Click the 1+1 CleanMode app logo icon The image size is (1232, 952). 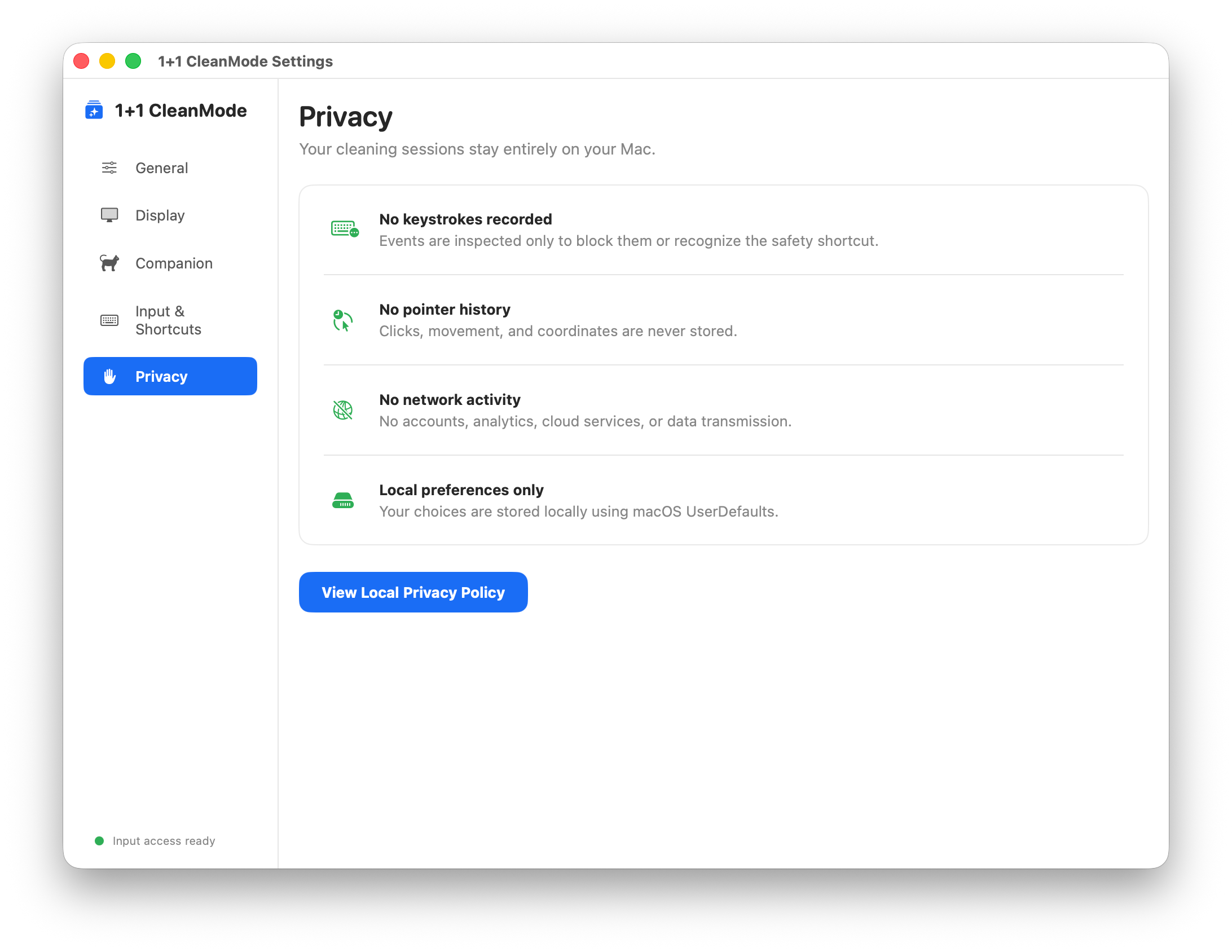94,111
